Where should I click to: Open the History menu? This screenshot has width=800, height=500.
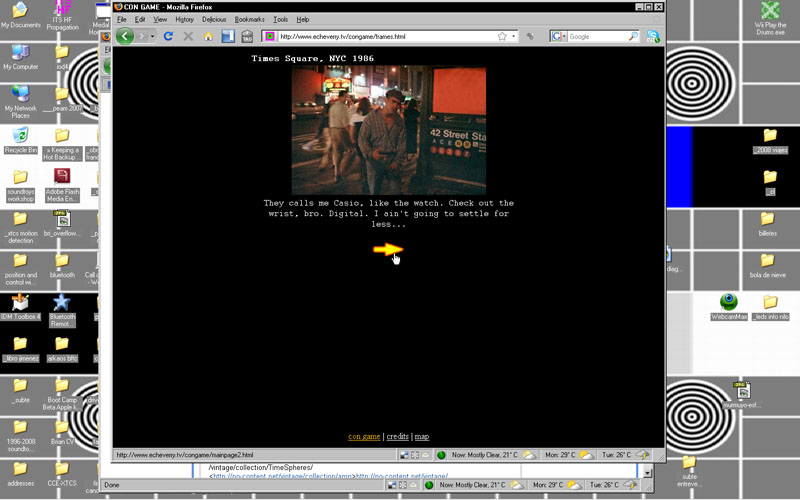[184, 19]
